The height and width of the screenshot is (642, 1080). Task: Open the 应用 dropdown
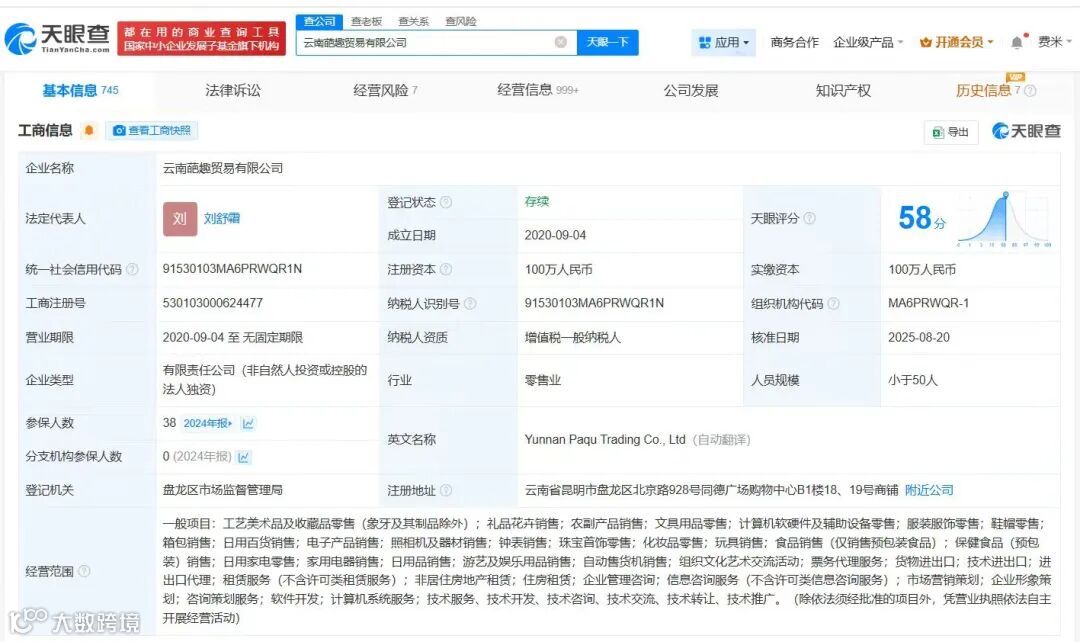[x=723, y=43]
